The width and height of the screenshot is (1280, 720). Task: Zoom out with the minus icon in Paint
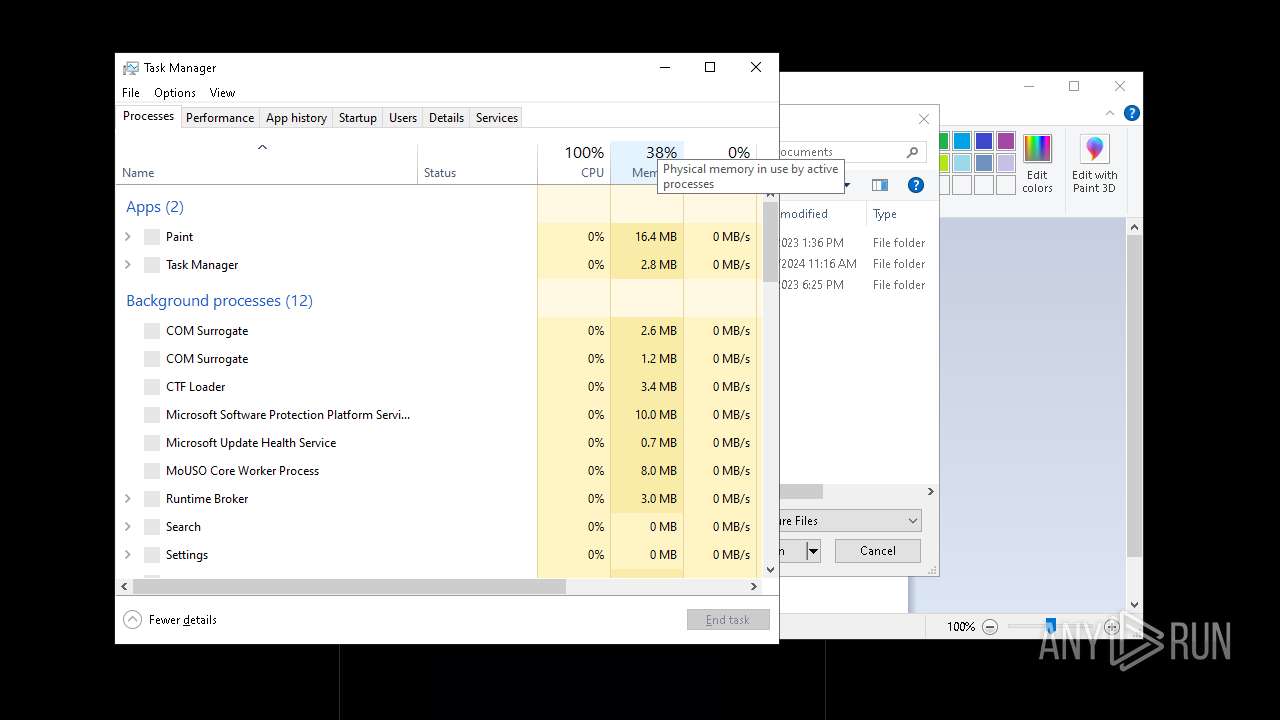(990, 627)
